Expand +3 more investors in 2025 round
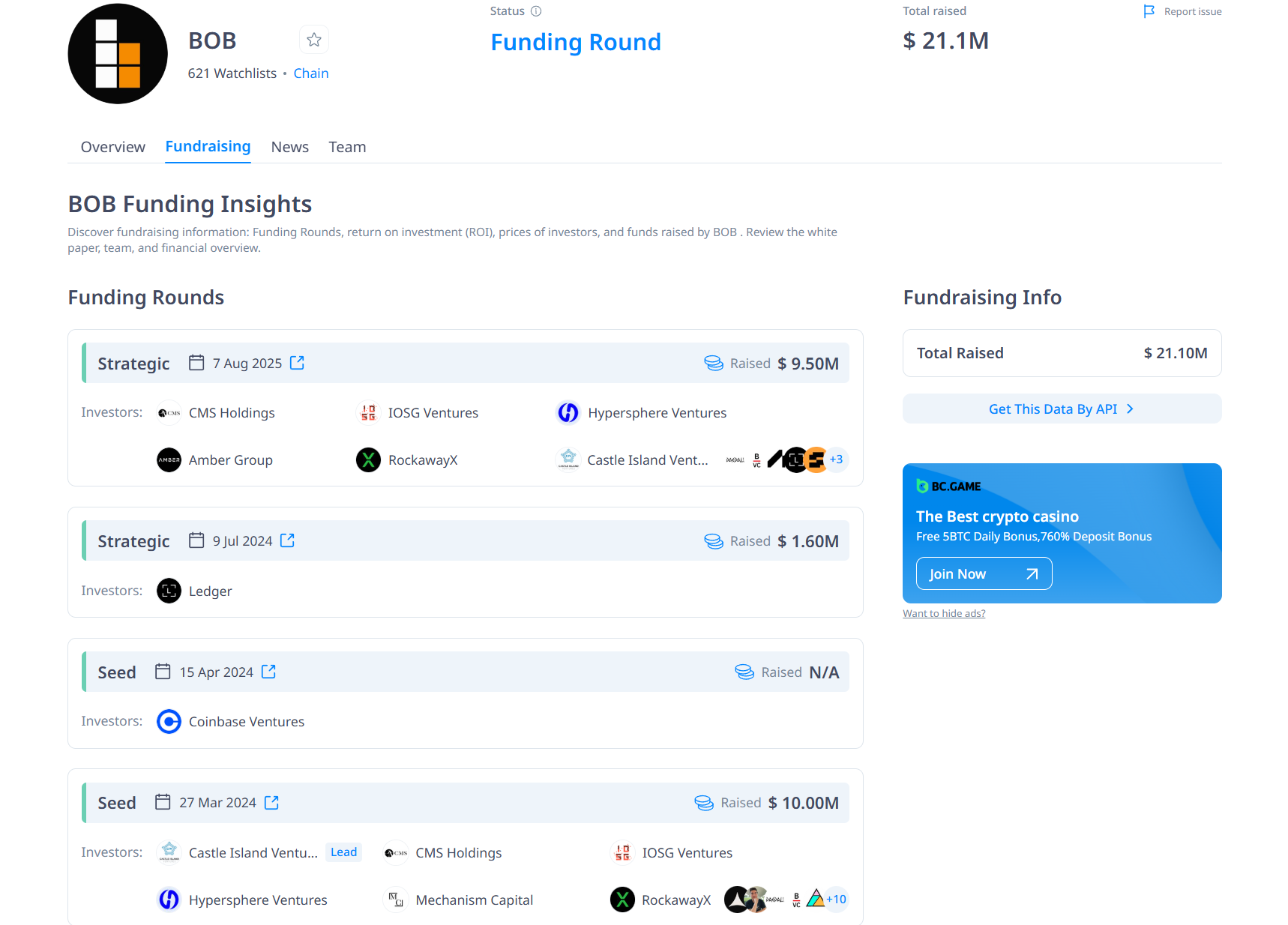Image resolution: width=1288 pixels, height=925 pixels. [x=836, y=460]
